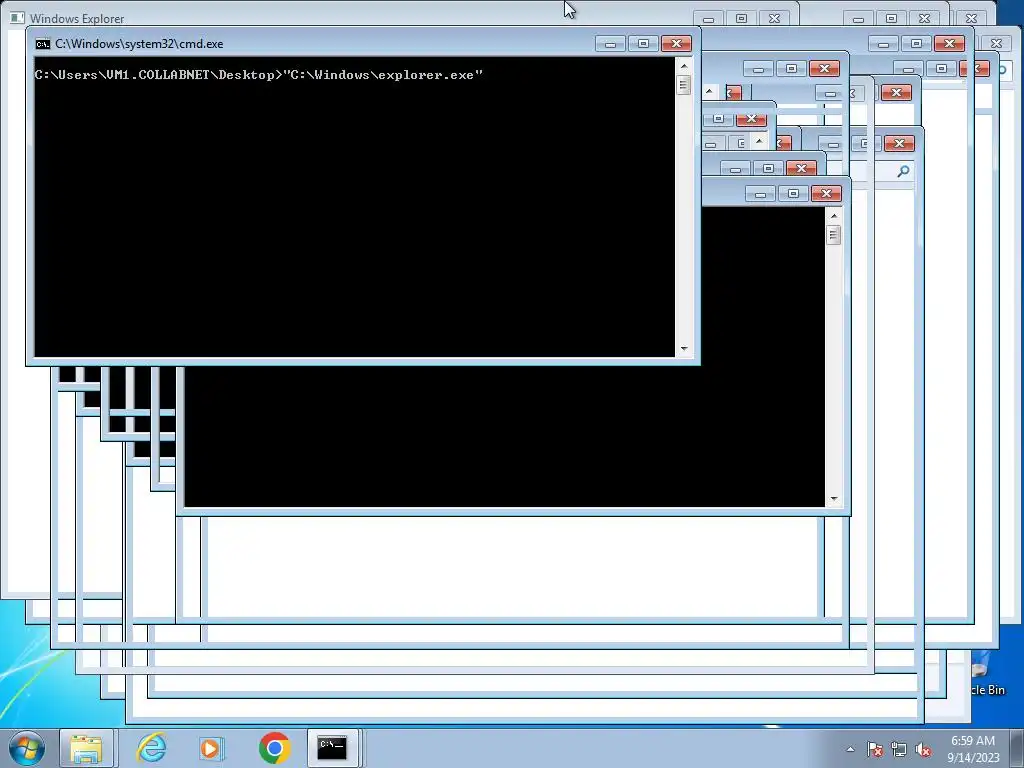Click scroll-down arrow in second cmd window
The width and height of the screenshot is (1024, 768).
(833, 499)
